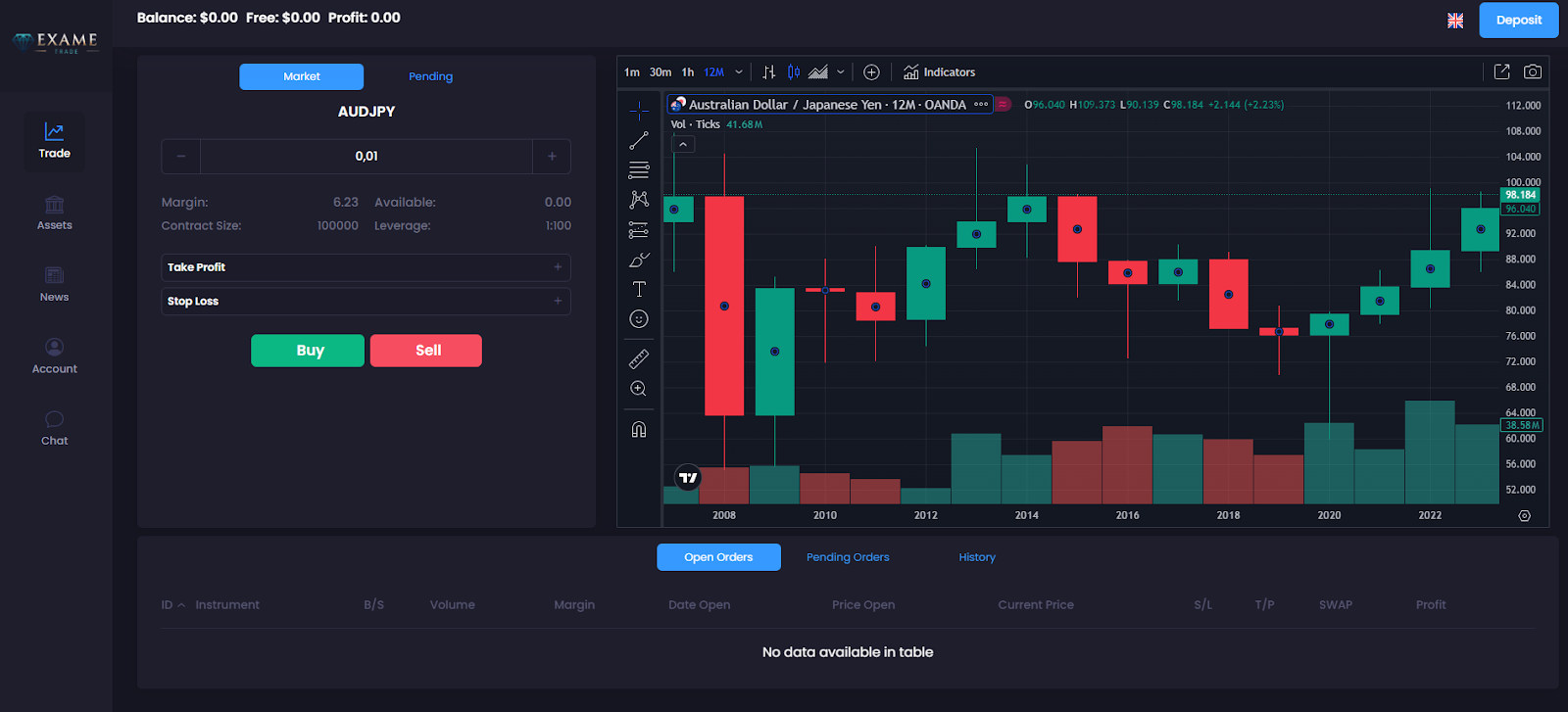Screen dimensions: 1568x712
Task: Open the News section in sidebar
Action: click(55, 284)
